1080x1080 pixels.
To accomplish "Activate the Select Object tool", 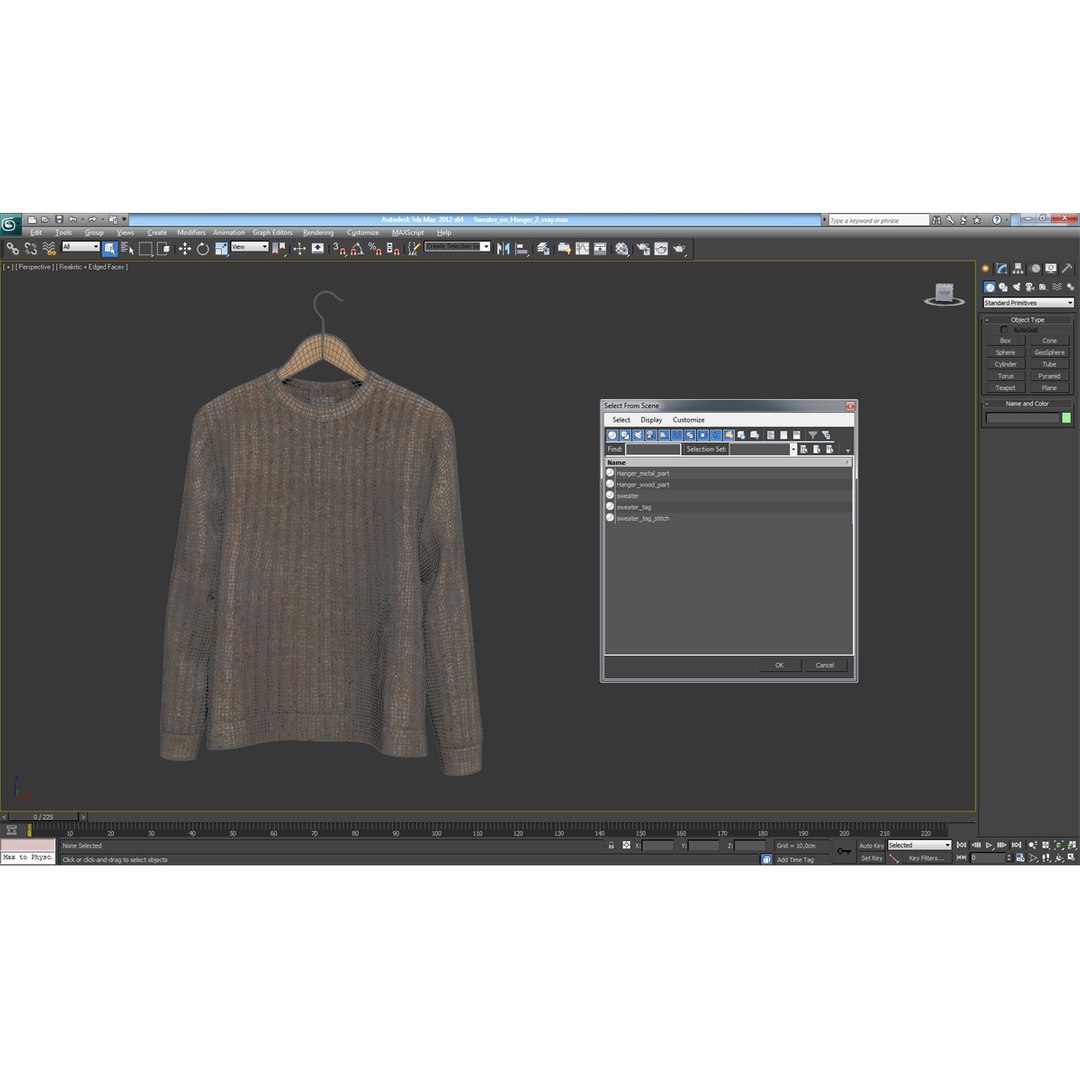I will [x=110, y=249].
